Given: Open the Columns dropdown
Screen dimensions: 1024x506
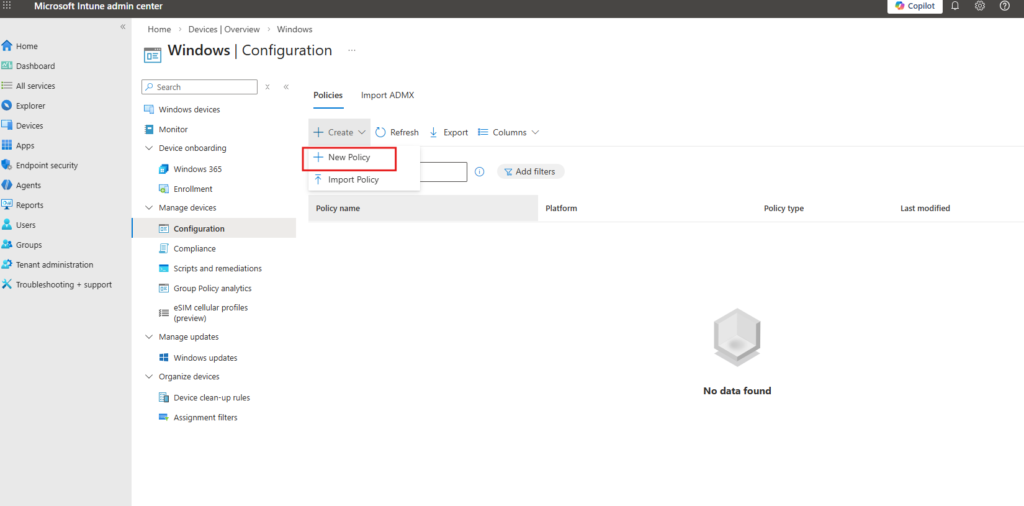Looking at the screenshot, I should point(508,132).
